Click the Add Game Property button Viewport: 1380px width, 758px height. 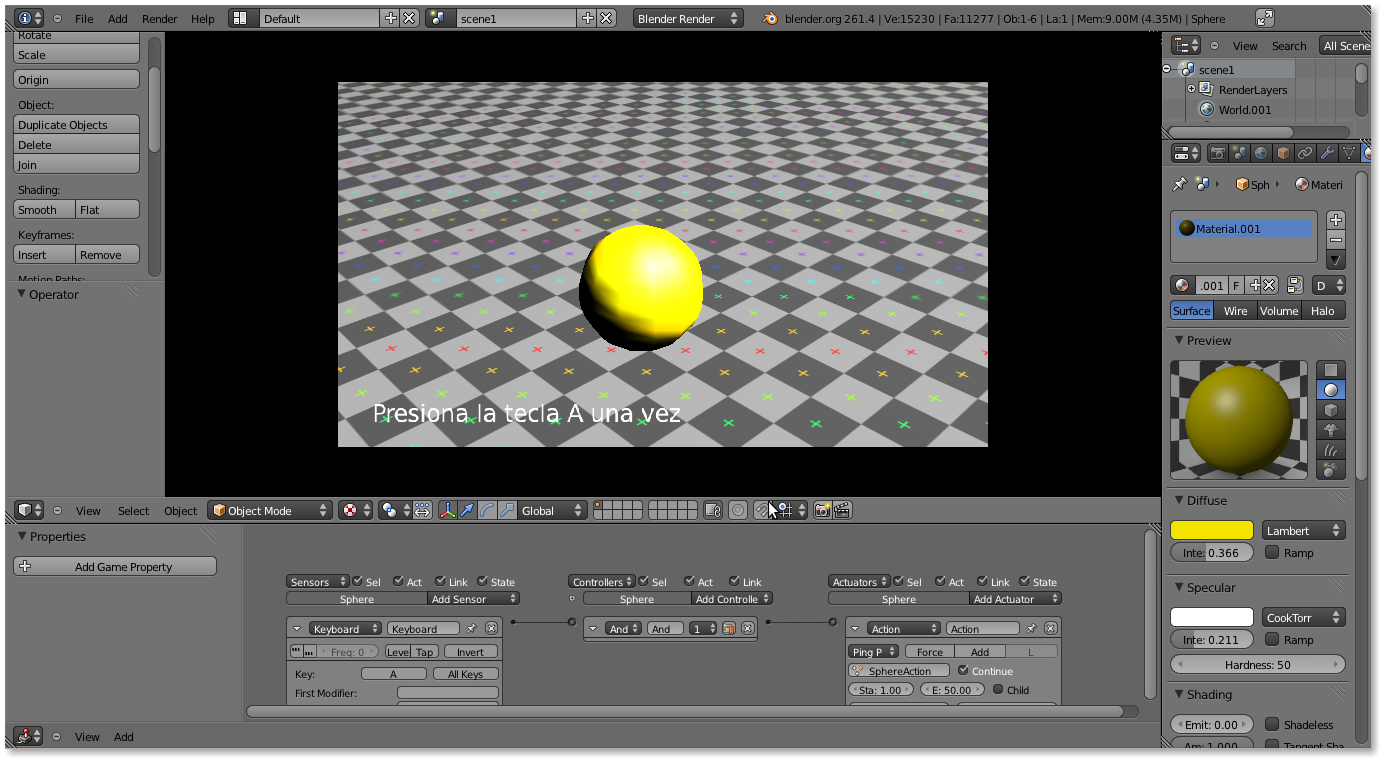coord(115,567)
